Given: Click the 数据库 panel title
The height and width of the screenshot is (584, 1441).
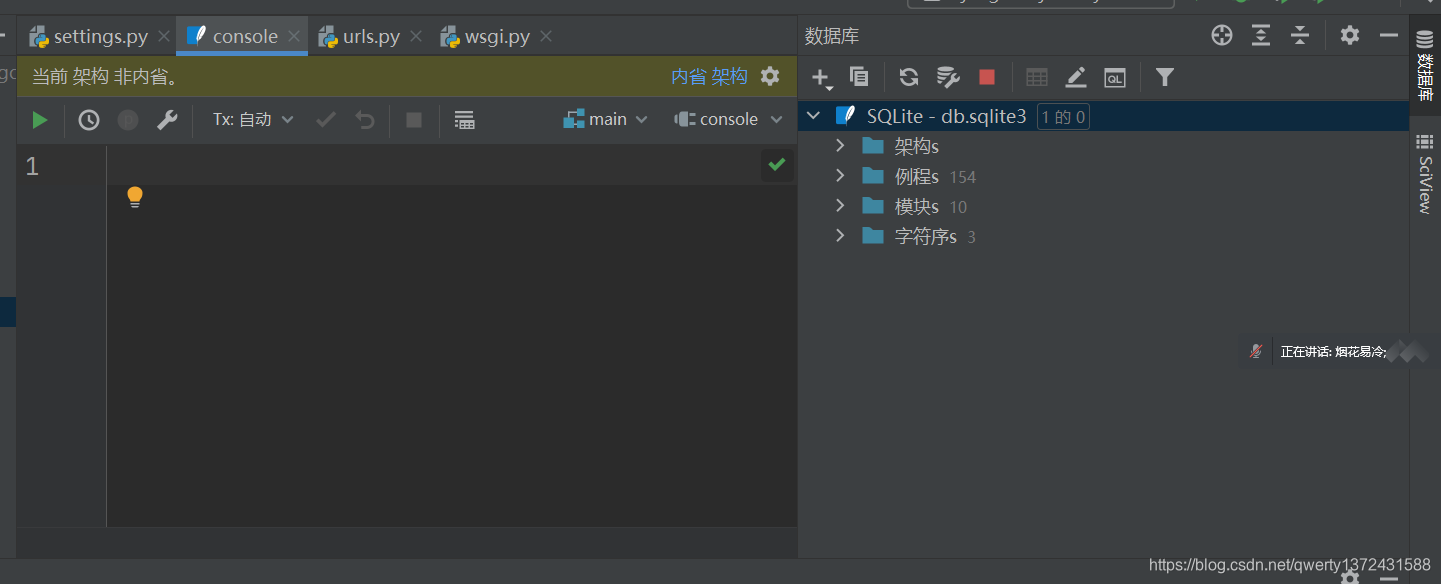Looking at the screenshot, I should pos(832,36).
